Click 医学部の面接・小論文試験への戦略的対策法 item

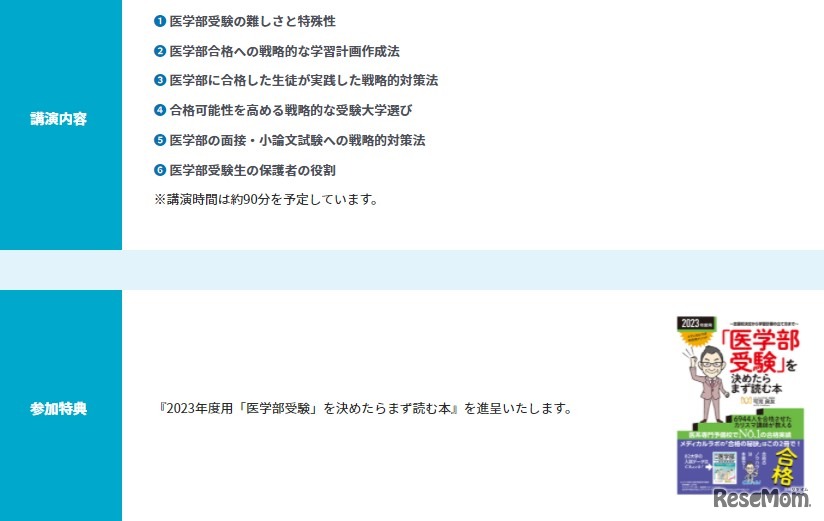click(x=297, y=140)
